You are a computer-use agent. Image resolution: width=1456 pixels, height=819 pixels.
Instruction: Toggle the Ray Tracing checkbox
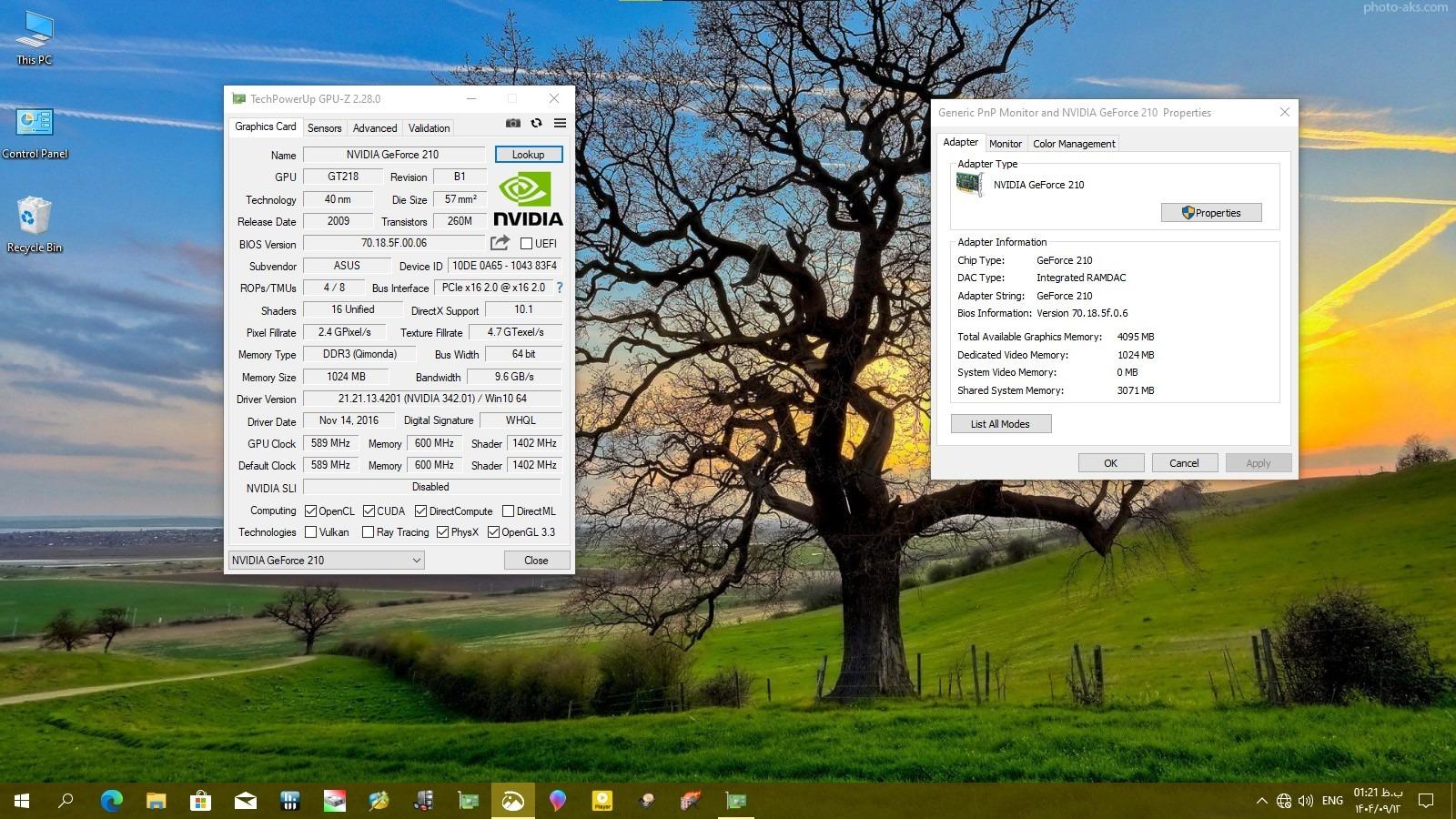click(x=368, y=532)
